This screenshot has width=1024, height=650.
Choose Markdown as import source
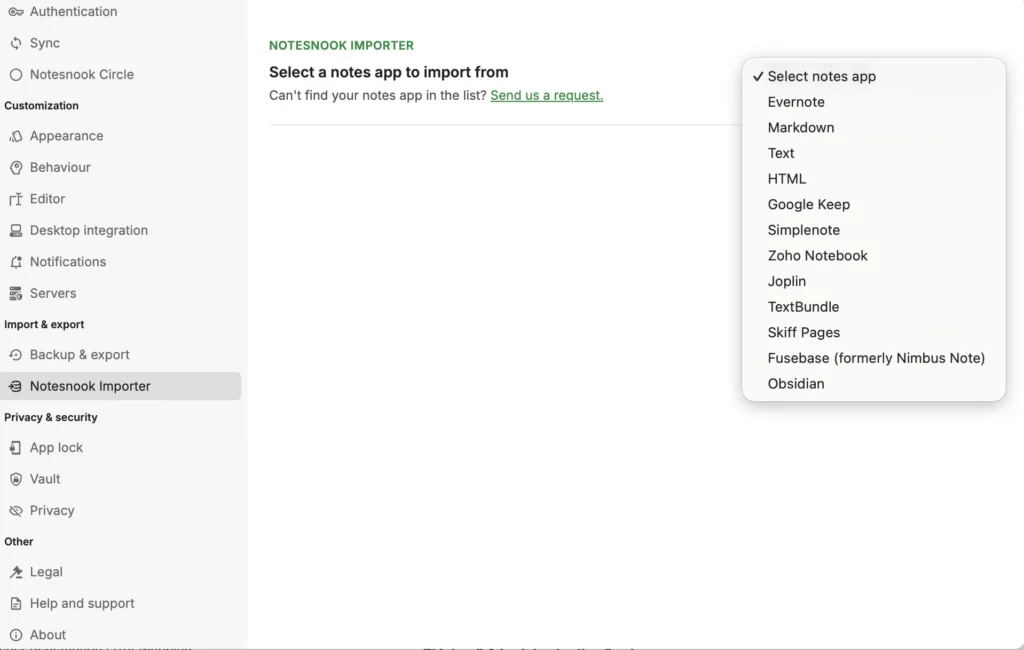click(874, 127)
